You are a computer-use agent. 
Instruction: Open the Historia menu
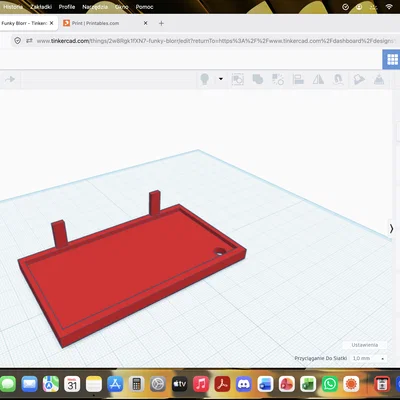click(x=13, y=7)
